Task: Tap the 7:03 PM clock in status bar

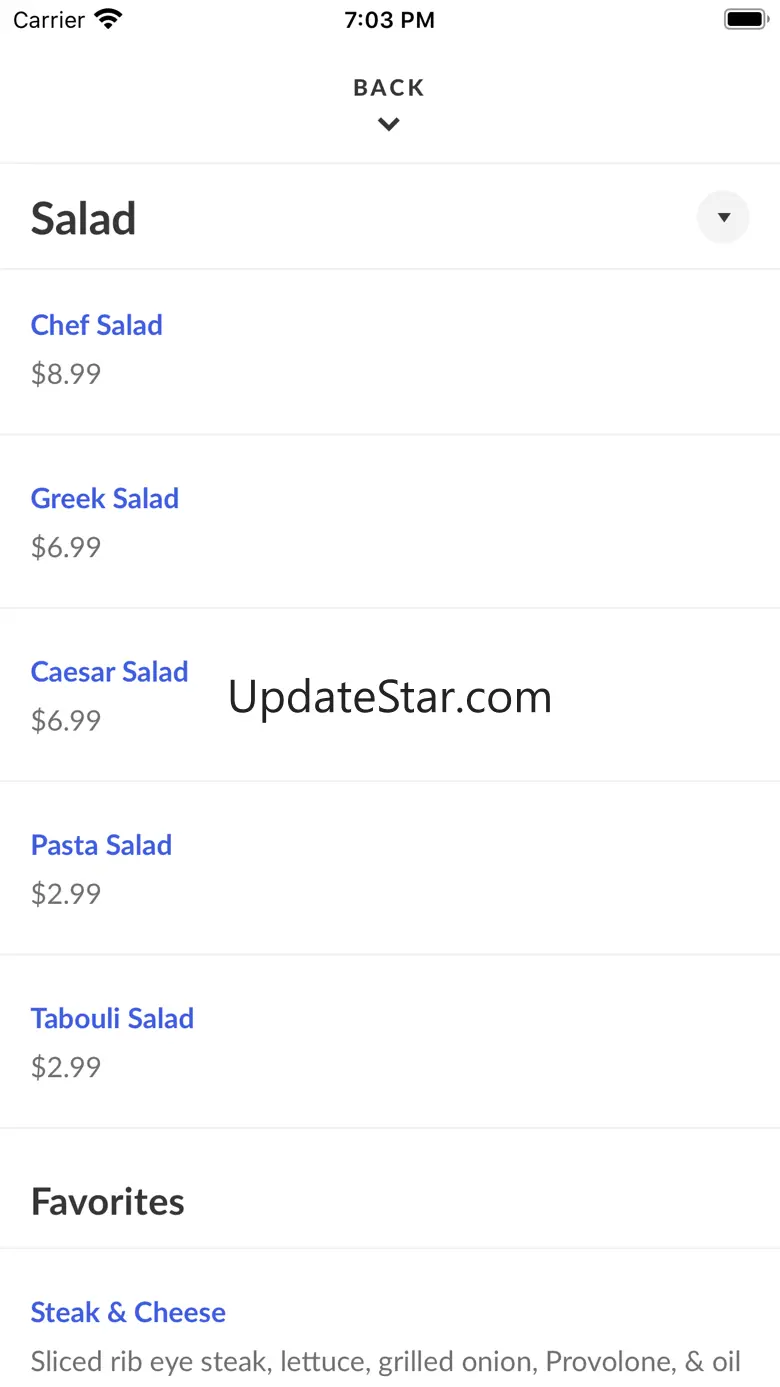Action: point(389,20)
